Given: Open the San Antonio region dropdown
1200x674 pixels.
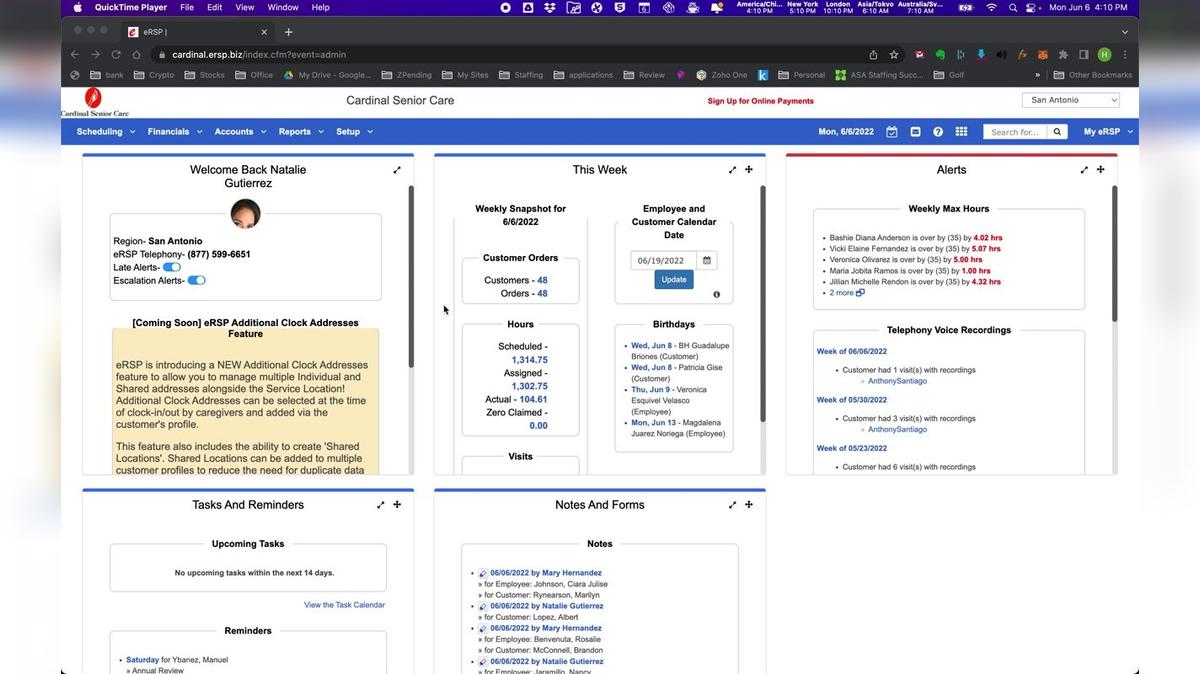Looking at the screenshot, I should (x=1070, y=100).
